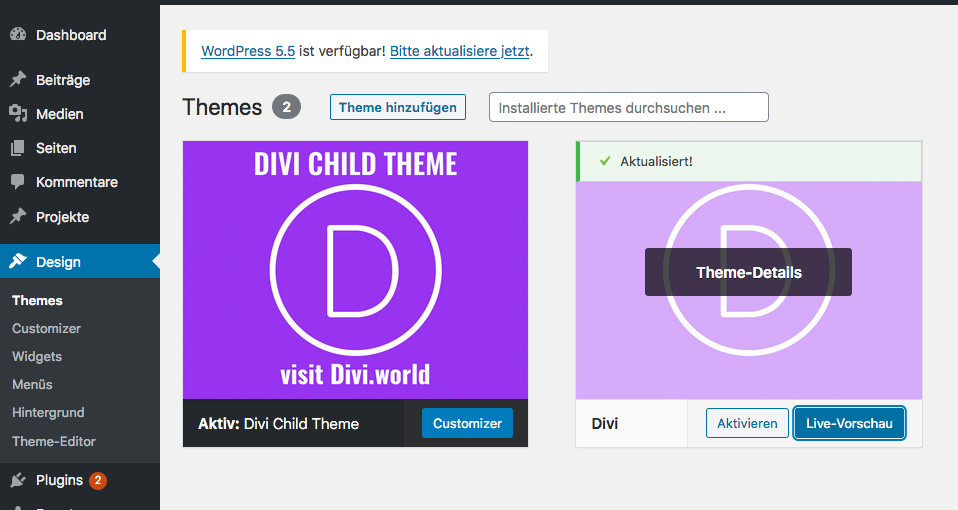Open the Hintergrund submenu entry
The image size is (958, 510).
click(x=48, y=413)
